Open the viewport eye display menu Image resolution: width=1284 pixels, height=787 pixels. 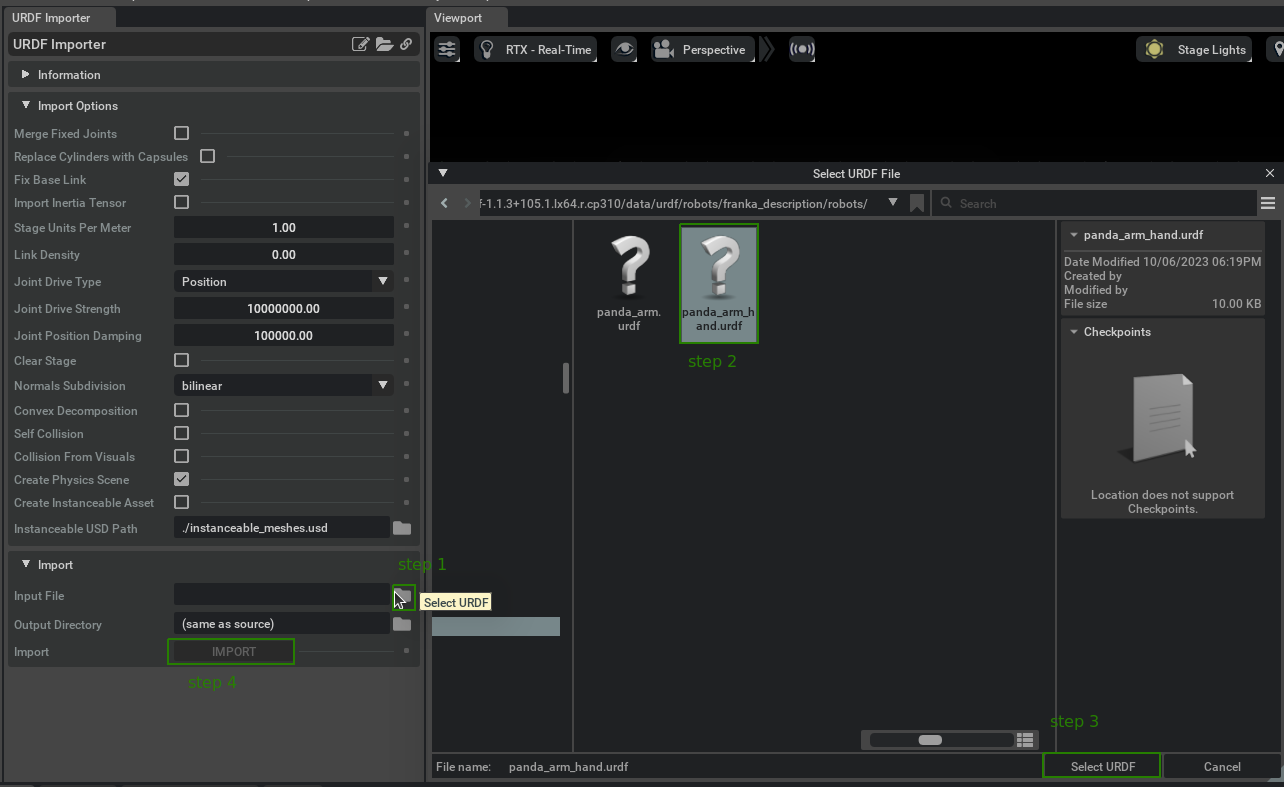click(624, 49)
